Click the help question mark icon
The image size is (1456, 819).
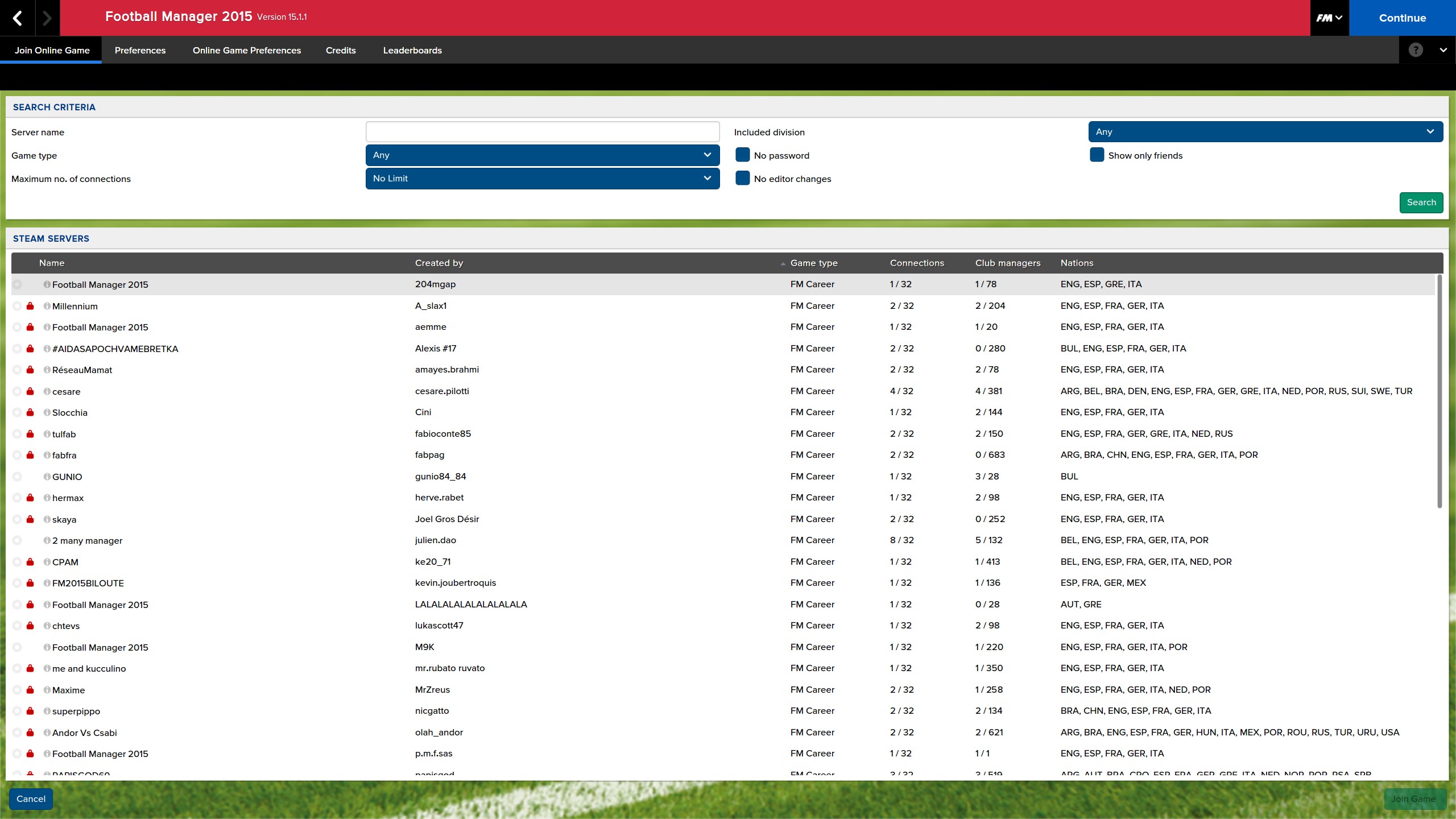pos(1416,50)
